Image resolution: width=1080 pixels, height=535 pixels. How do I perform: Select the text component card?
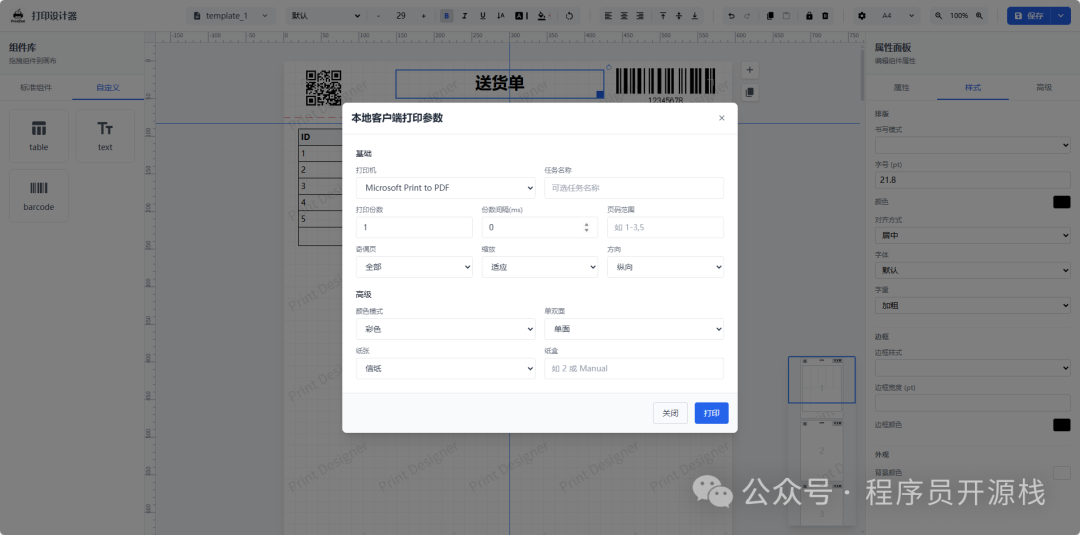[105, 136]
